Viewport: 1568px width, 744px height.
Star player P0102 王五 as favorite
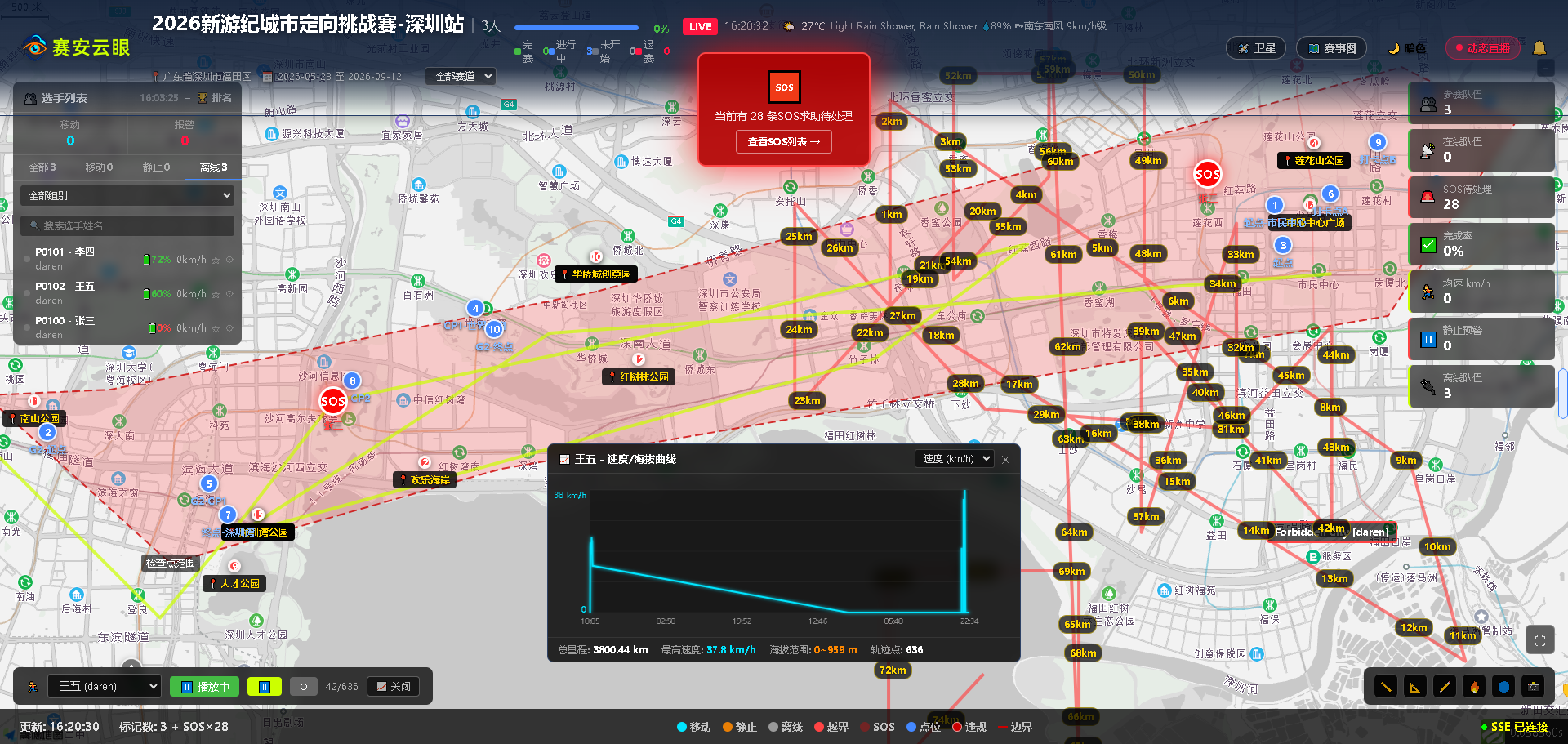pos(216,294)
